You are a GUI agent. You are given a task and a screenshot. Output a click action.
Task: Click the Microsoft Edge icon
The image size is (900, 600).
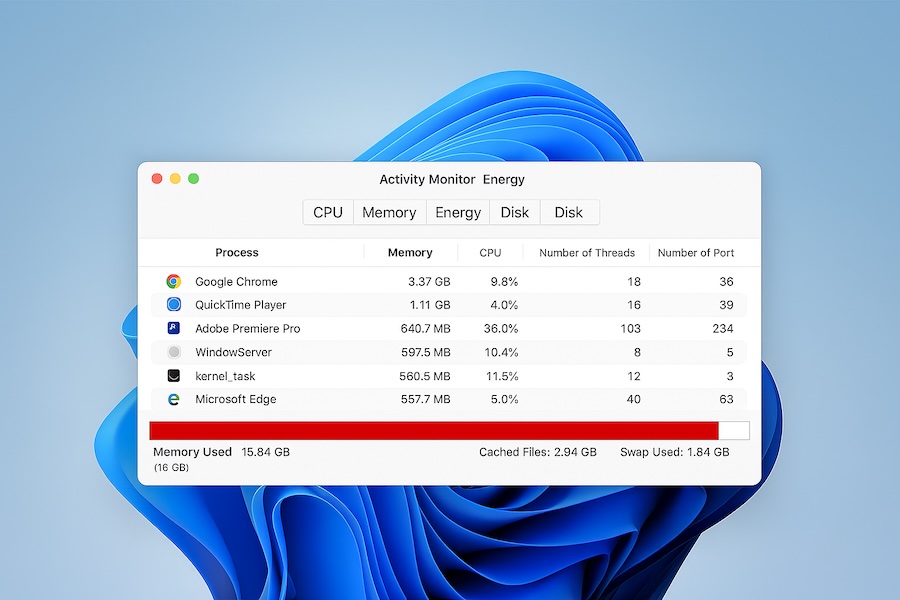tap(172, 399)
